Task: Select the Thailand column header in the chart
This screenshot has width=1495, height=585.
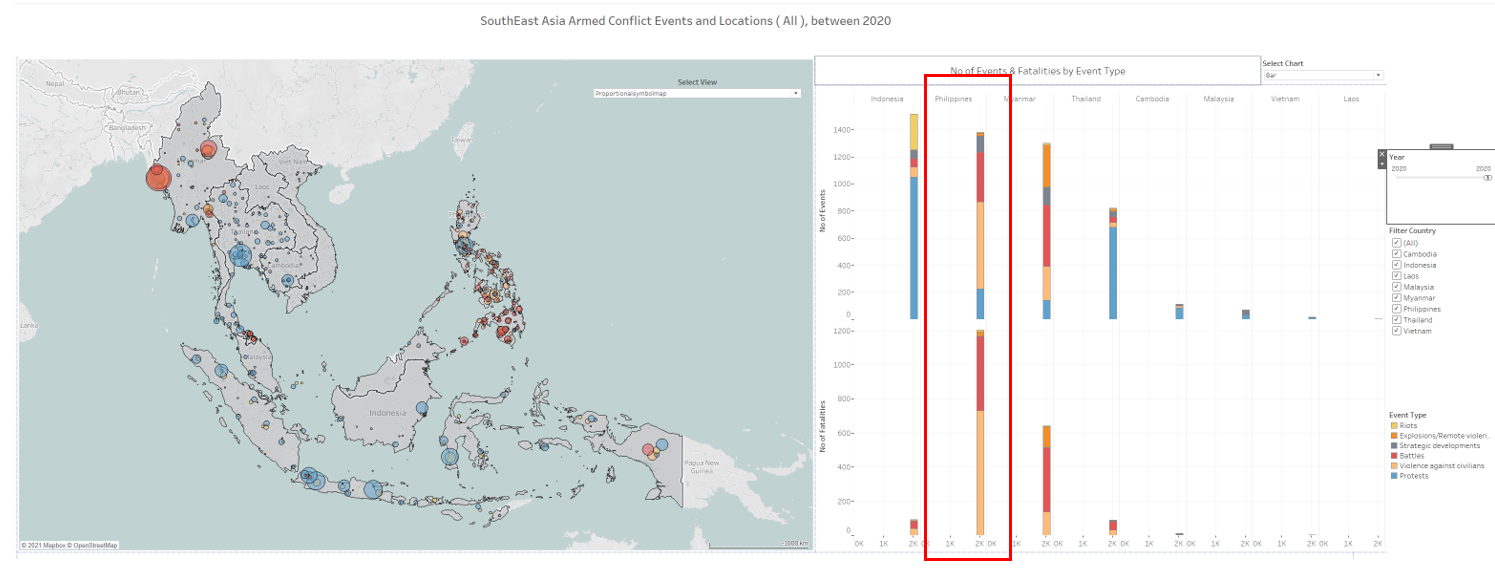Action: click(1086, 99)
